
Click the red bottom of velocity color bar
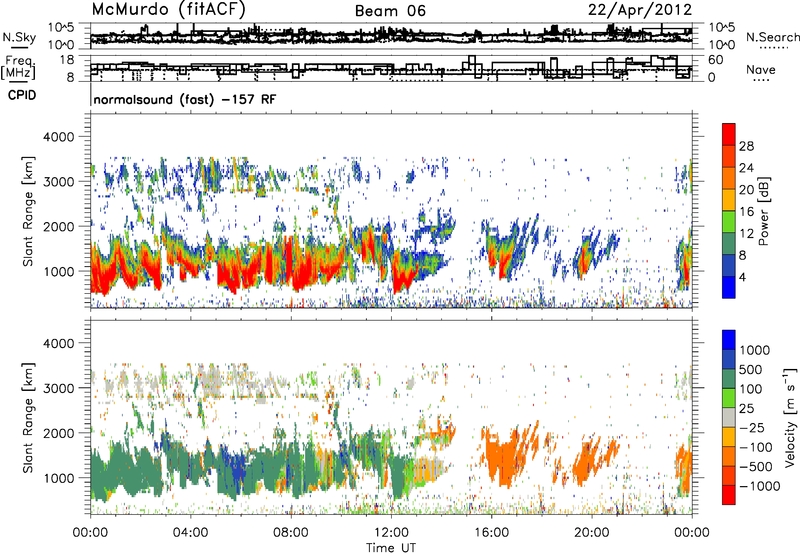pos(729,495)
